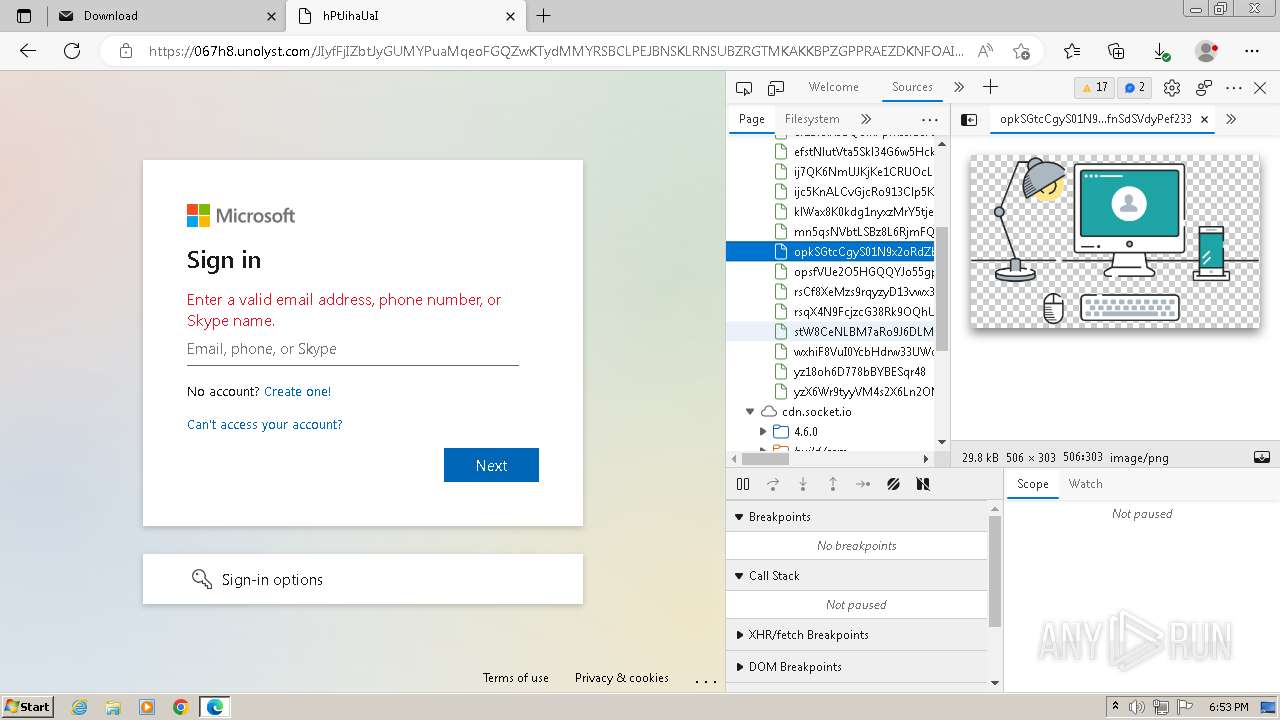This screenshot has width=1280, height=720.
Task: Go back to the previous page
Action: (x=28, y=51)
